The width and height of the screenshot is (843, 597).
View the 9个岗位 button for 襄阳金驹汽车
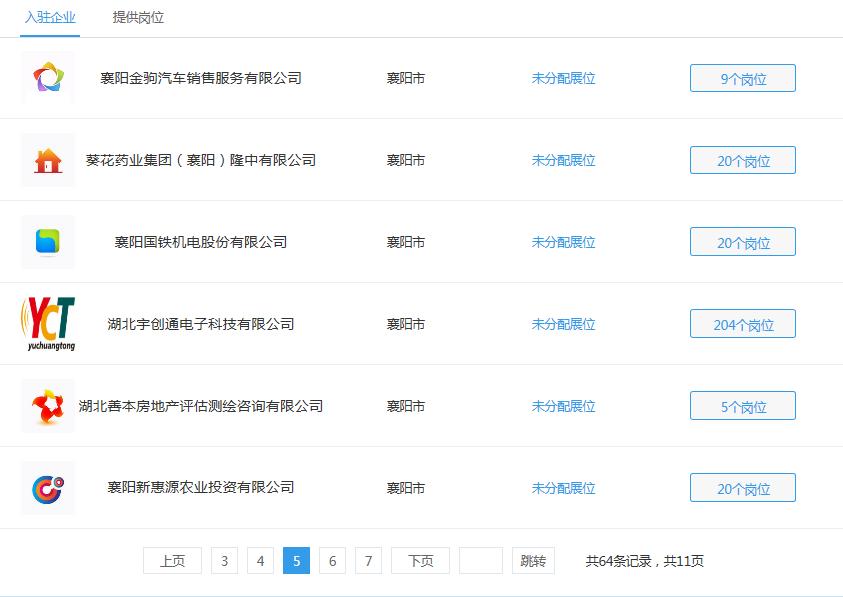[x=742, y=79]
